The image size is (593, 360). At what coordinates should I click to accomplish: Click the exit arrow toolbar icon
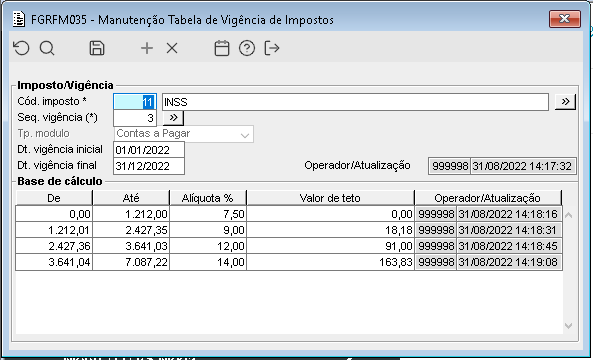coord(272,48)
